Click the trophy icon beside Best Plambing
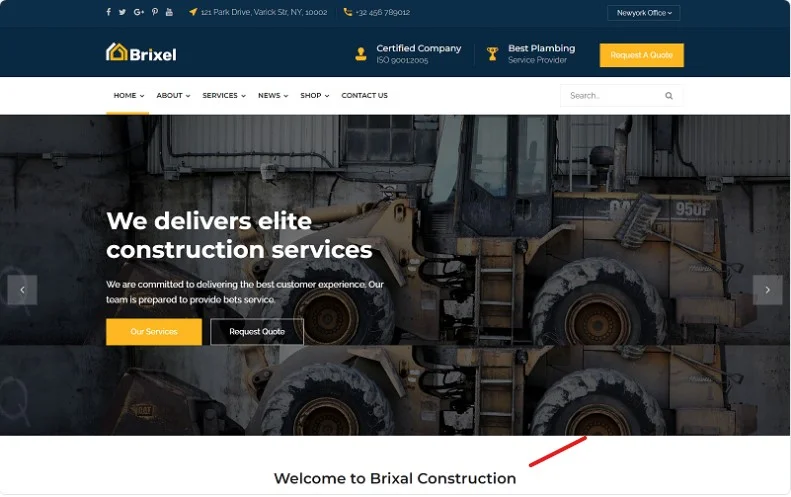Image resolution: width=791 pixels, height=497 pixels. [492, 53]
